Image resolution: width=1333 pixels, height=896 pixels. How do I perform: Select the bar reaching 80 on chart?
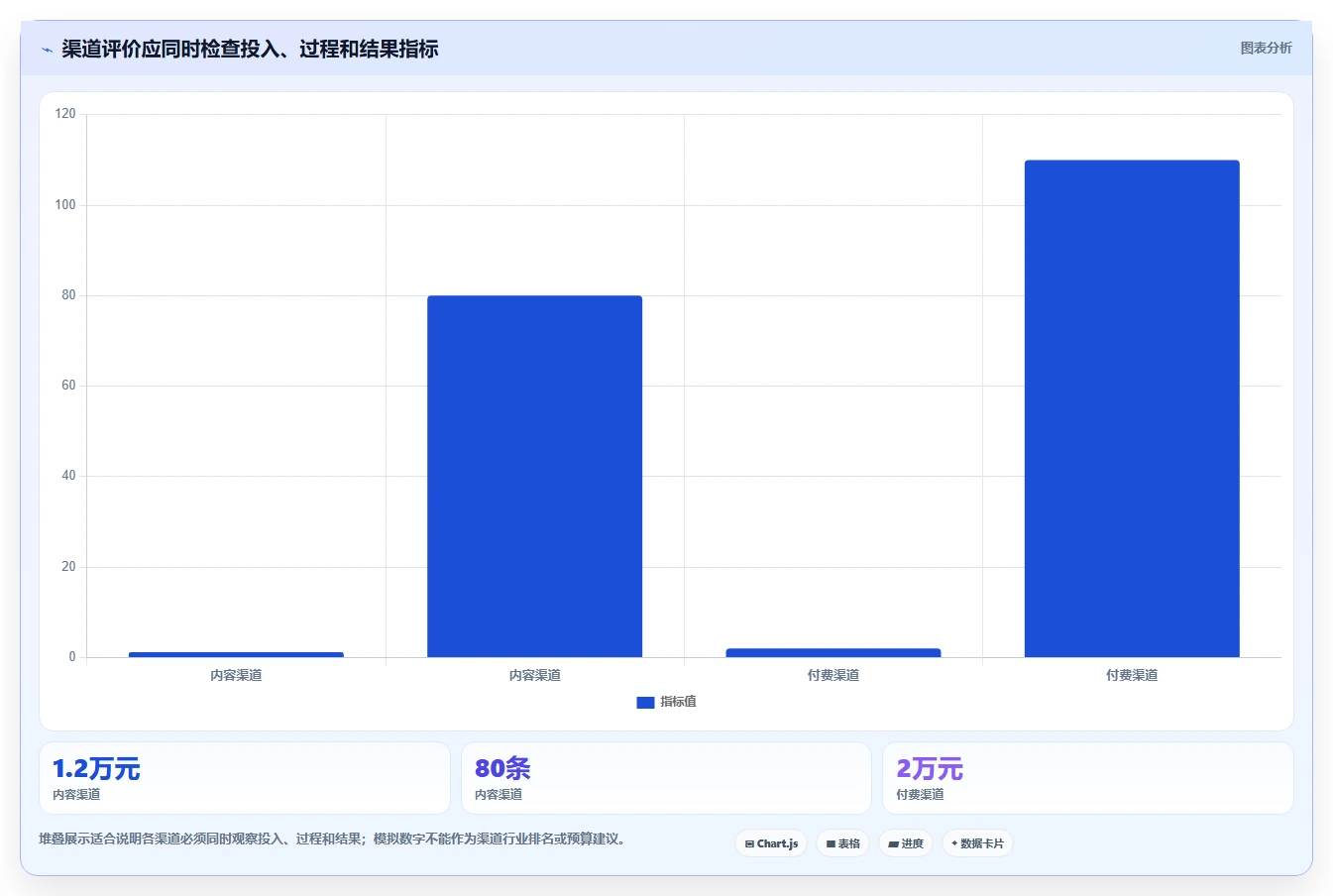coord(534,476)
